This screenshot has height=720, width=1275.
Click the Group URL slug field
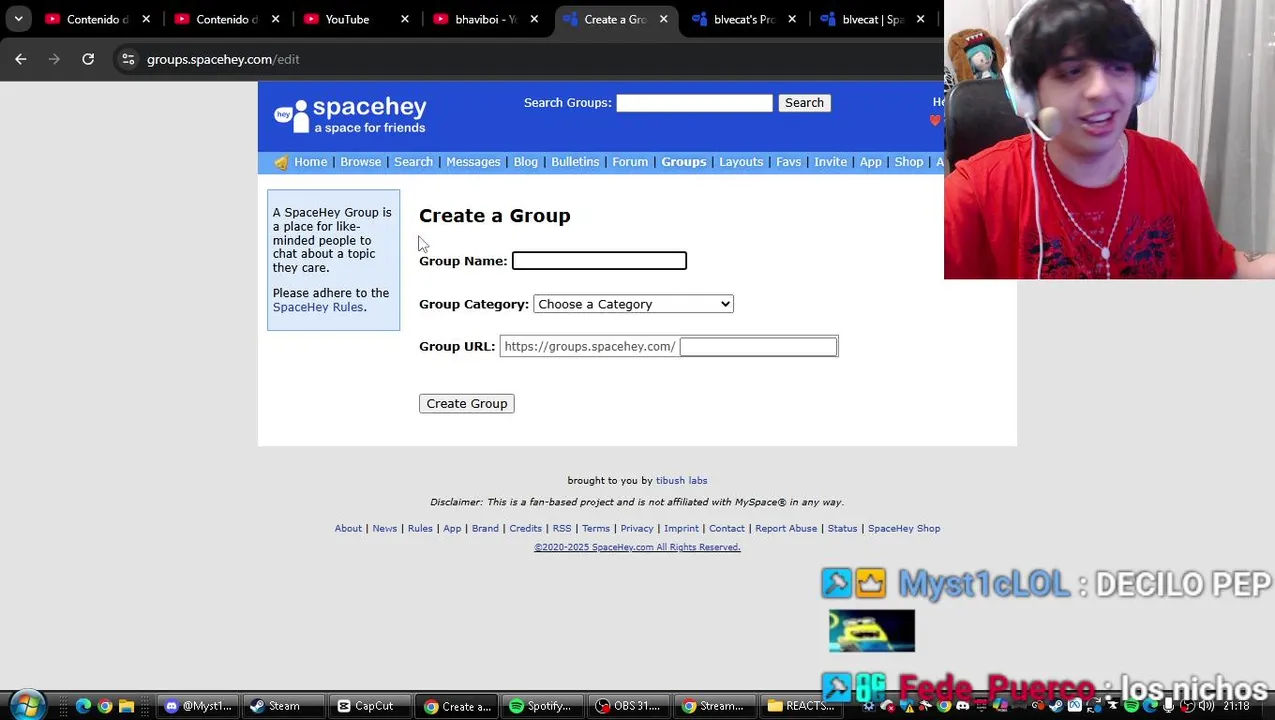pyautogui.click(x=758, y=347)
